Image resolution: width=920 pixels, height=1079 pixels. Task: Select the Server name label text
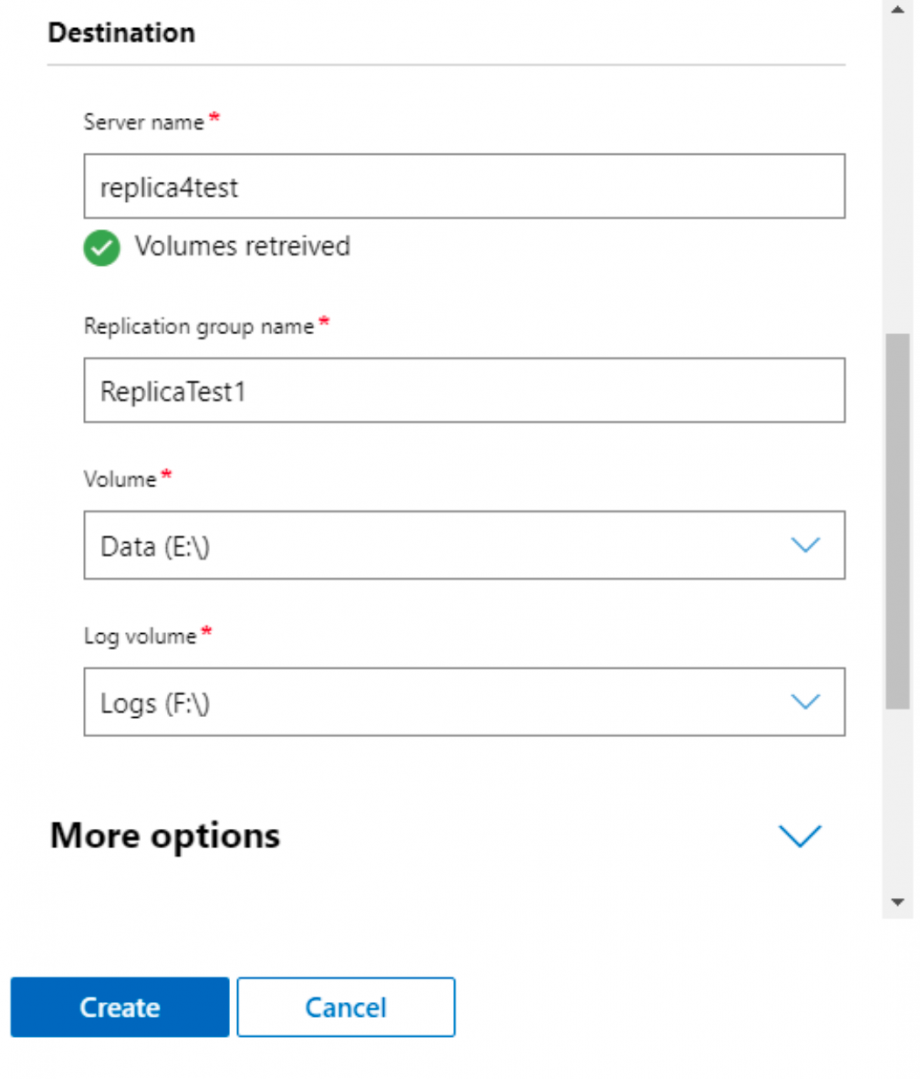point(146,122)
